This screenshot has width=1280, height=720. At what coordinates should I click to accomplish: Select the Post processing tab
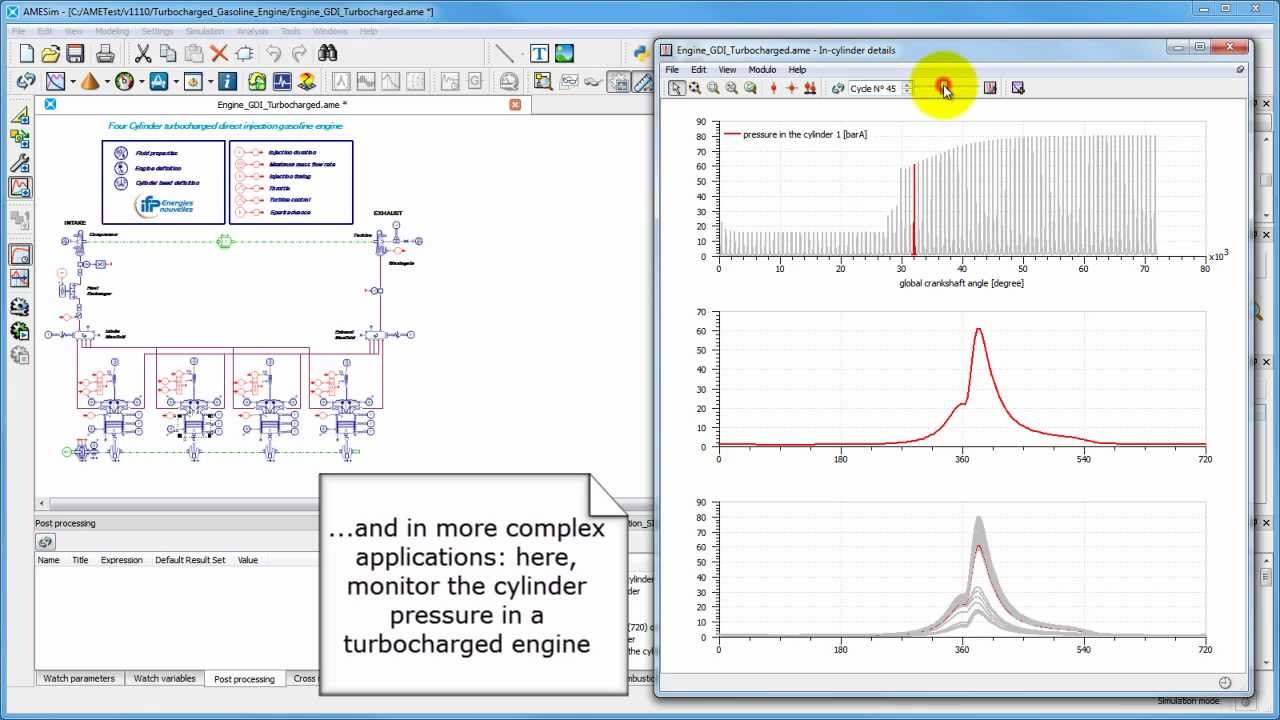(x=244, y=679)
